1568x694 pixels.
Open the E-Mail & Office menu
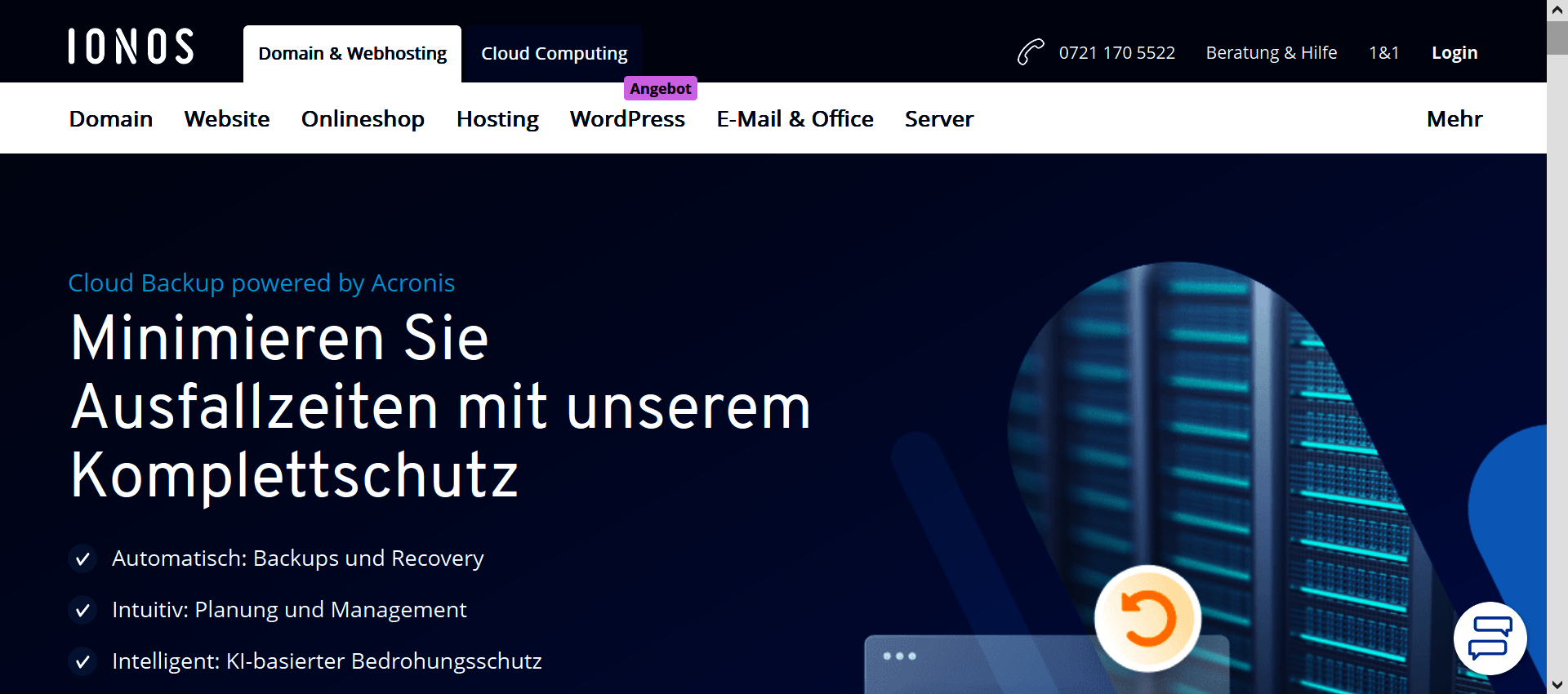(795, 119)
